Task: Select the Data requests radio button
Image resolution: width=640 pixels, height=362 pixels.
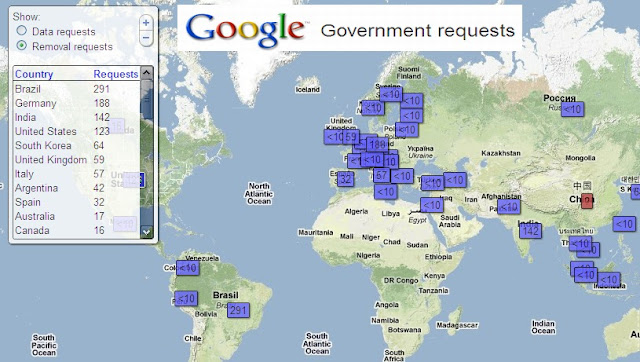Action: (22, 31)
